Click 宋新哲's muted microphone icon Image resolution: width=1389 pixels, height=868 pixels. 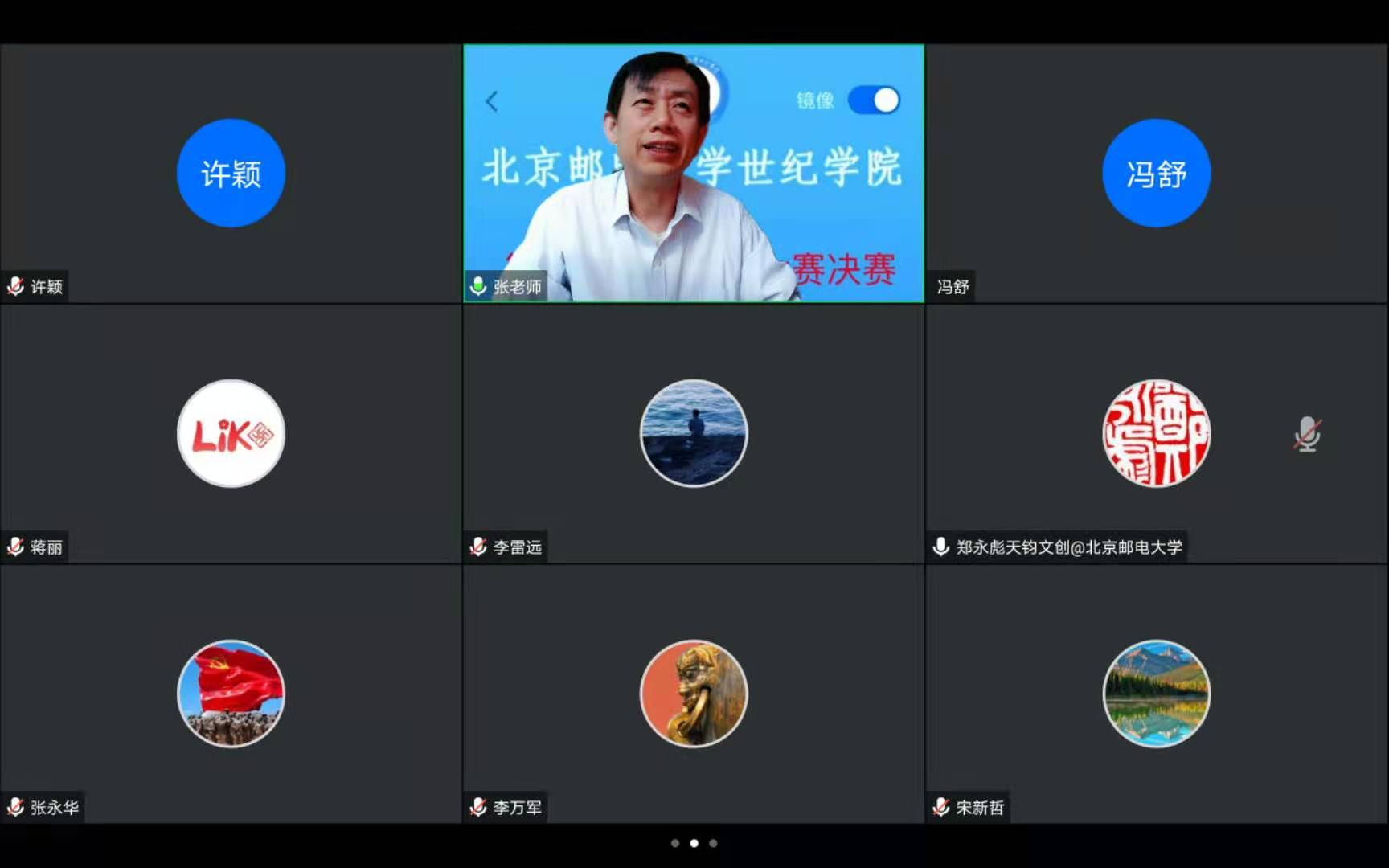pyautogui.click(x=940, y=808)
